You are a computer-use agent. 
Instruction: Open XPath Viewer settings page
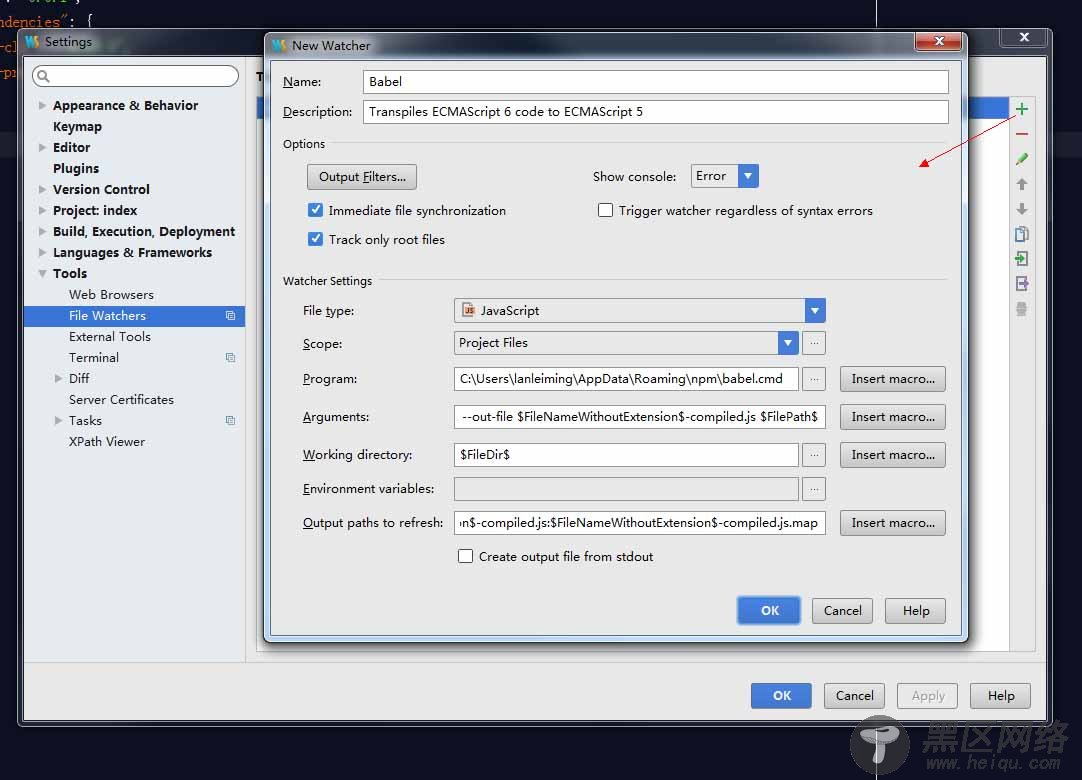[x=107, y=442]
